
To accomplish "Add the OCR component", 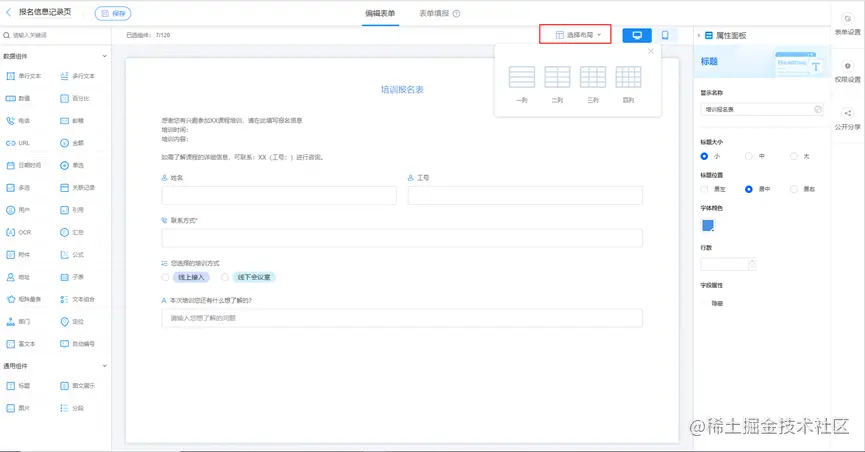I will pyautogui.click(x=18, y=232).
